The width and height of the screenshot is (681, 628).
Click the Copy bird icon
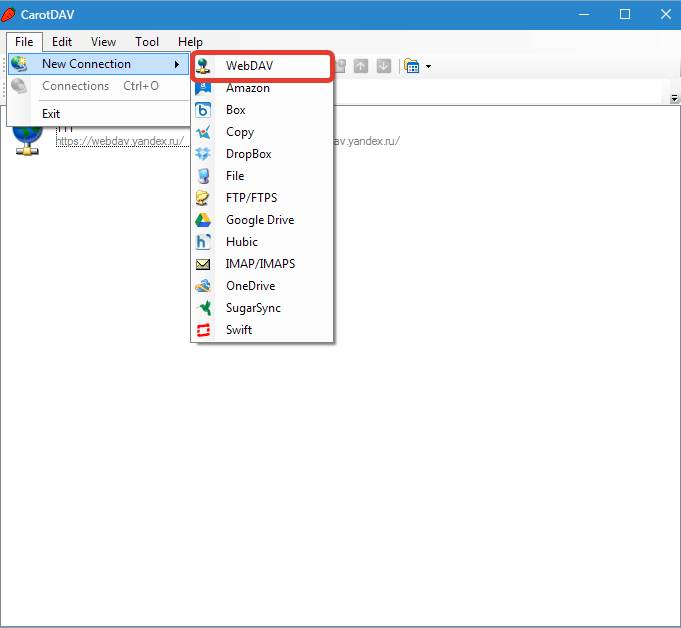tap(203, 132)
